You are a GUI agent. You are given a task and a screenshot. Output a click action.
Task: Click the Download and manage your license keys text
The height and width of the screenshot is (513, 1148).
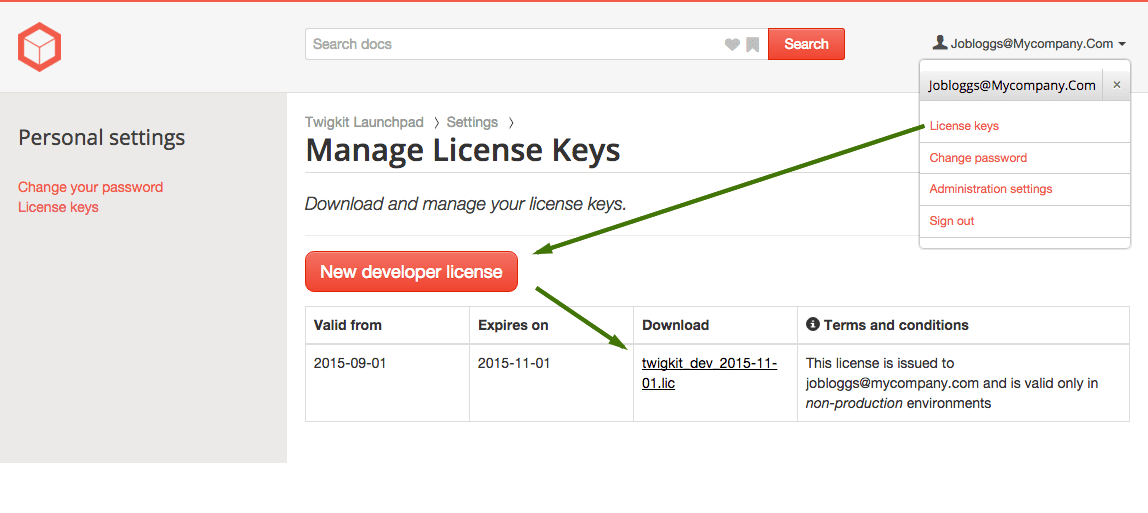click(466, 203)
